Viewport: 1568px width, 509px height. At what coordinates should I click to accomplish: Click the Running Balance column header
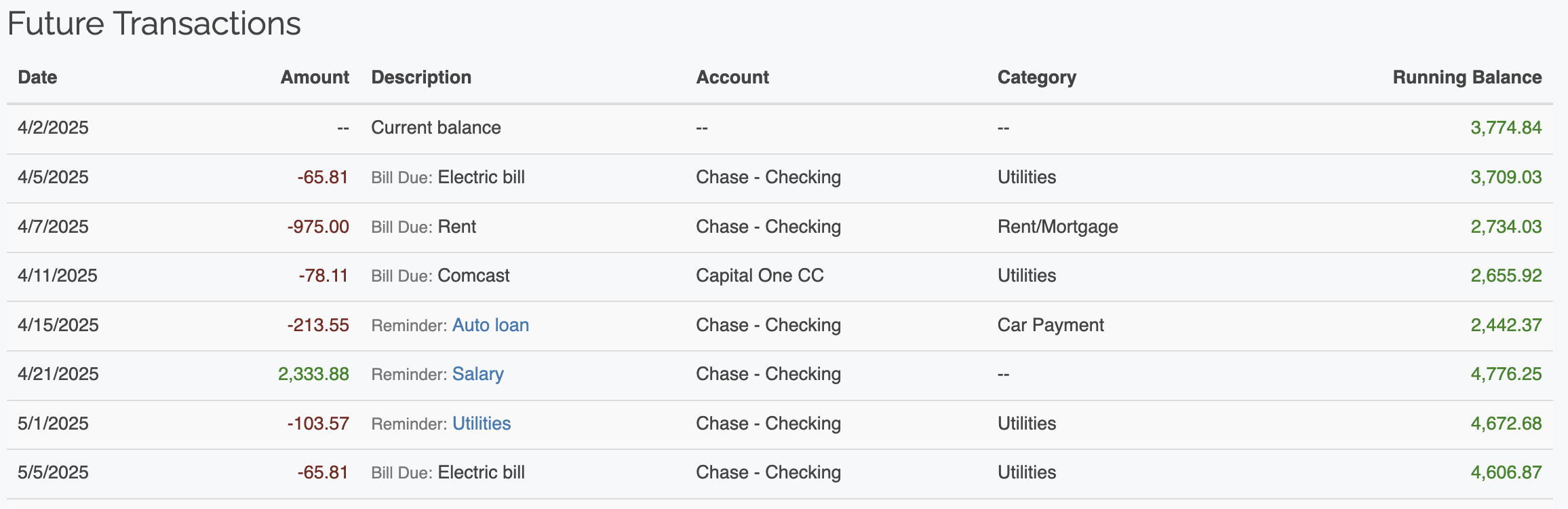pos(1467,77)
